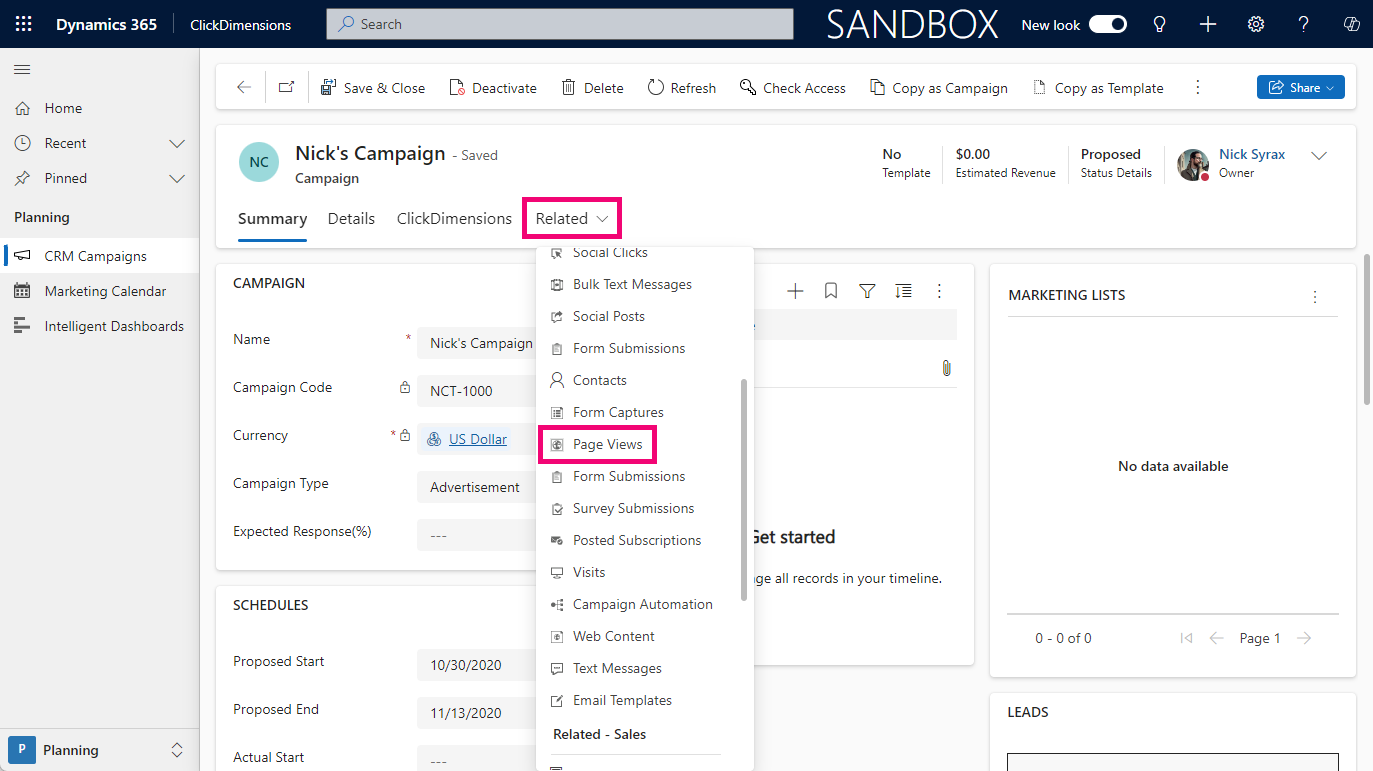Expand the header fields chevron

pyautogui.click(x=1319, y=156)
